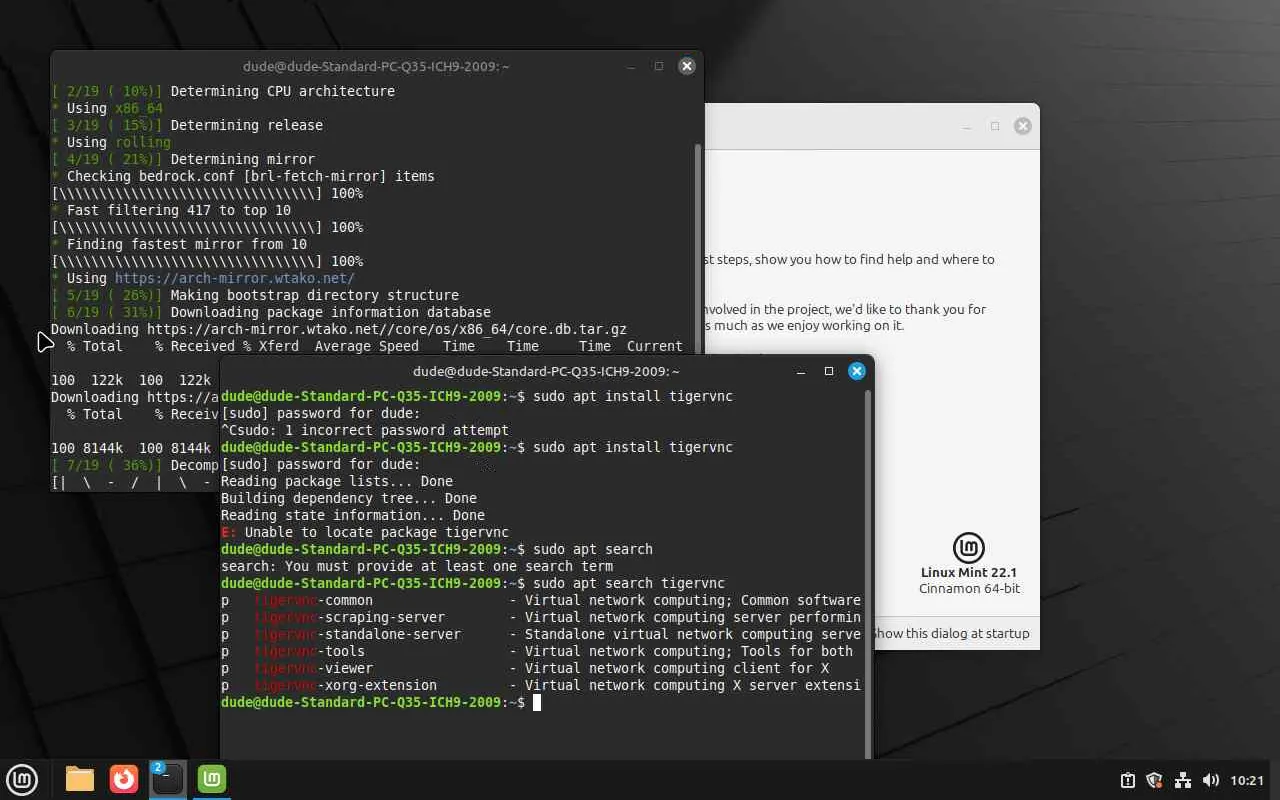
Task: Minimize the front terminal window
Action: [x=801, y=371]
